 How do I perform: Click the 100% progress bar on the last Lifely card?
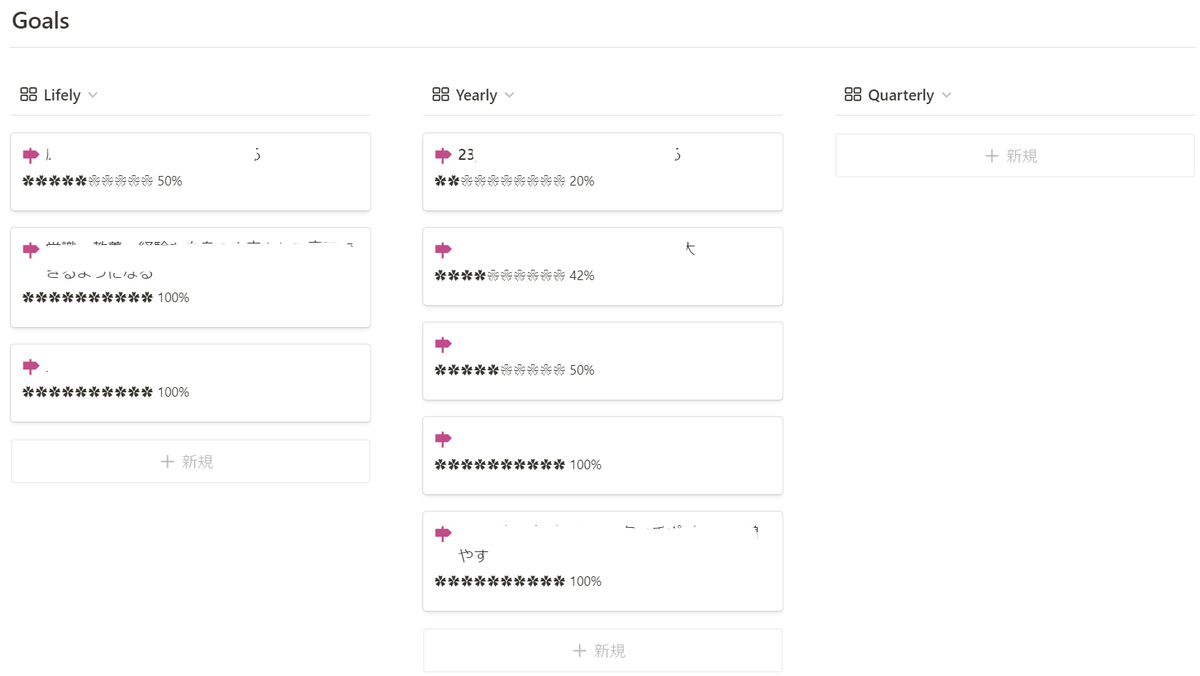[x=88, y=392]
